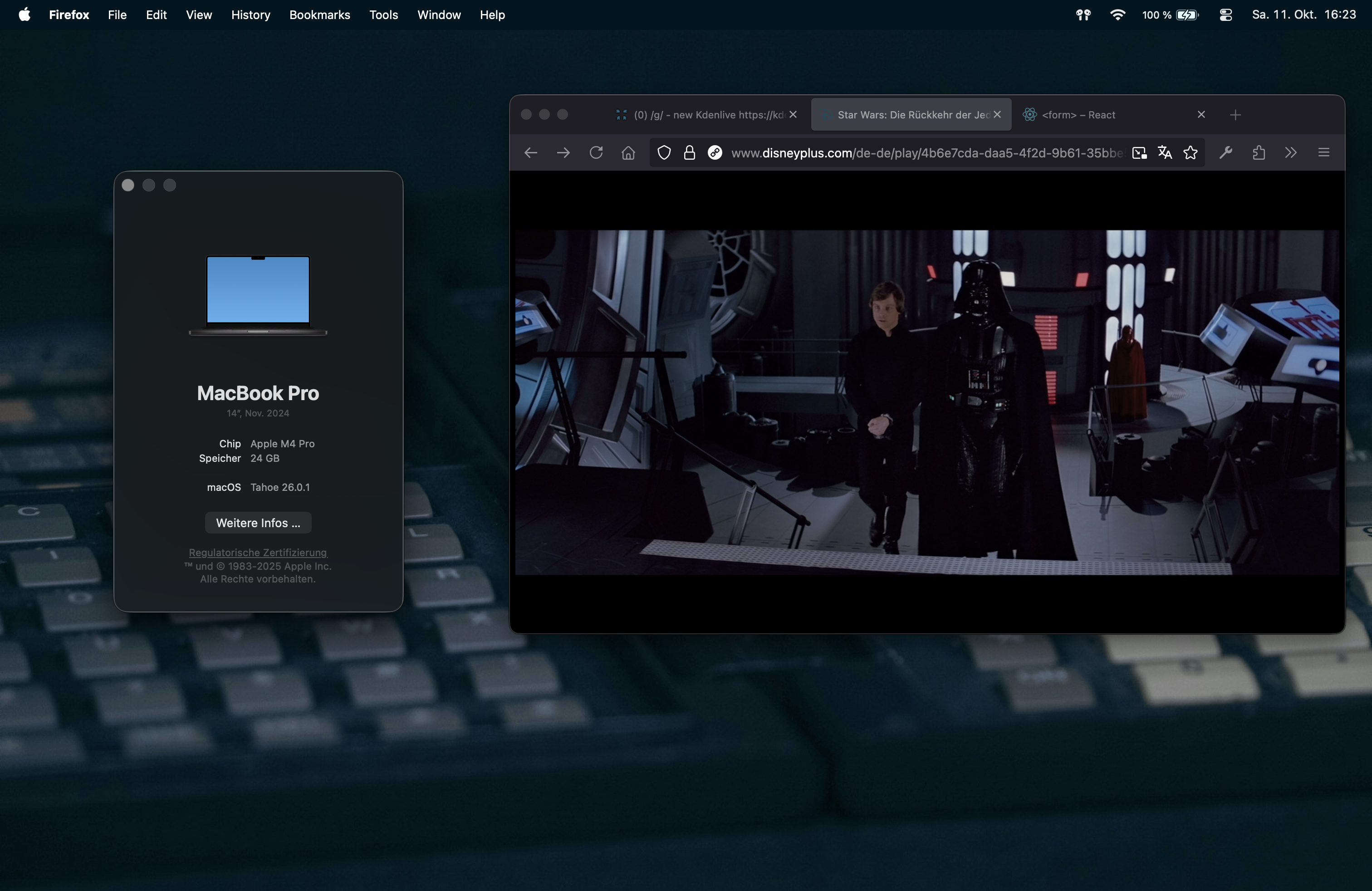Go back with the back arrow
The width and height of the screenshot is (1372, 891).
coord(530,153)
